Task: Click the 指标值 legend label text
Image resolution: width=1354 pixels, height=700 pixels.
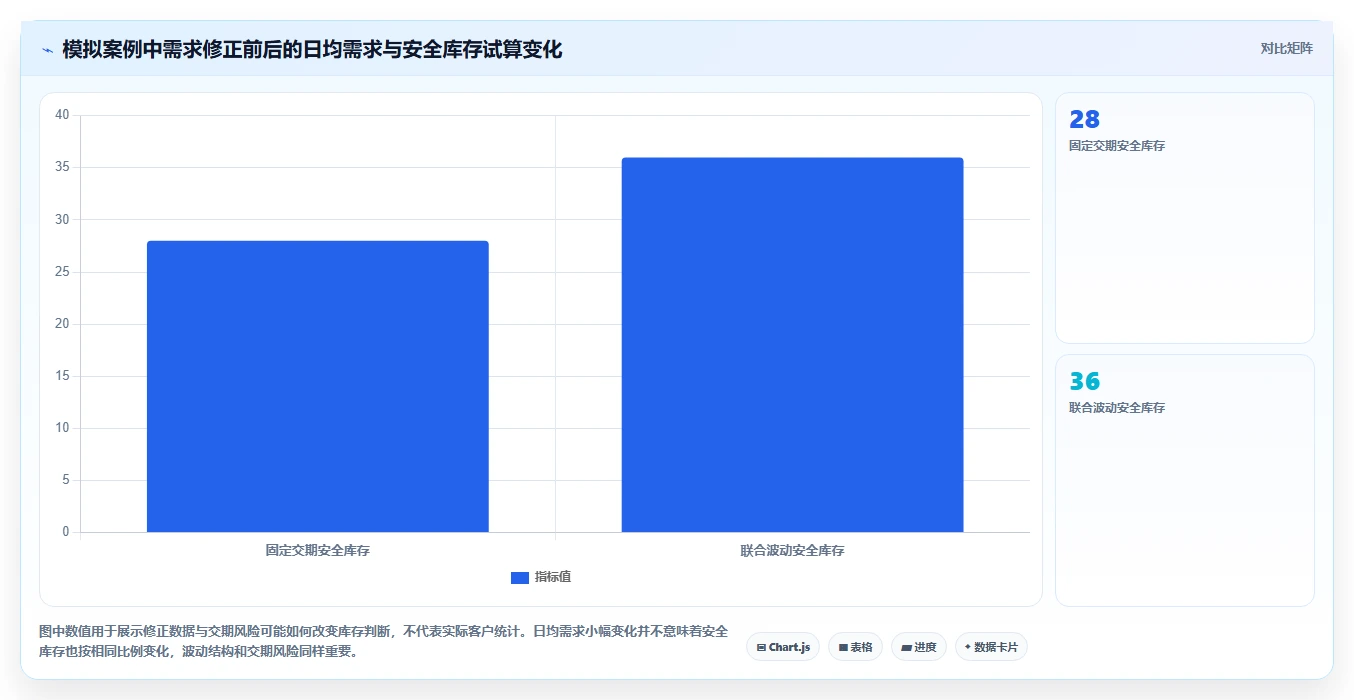Action: [x=553, y=577]
